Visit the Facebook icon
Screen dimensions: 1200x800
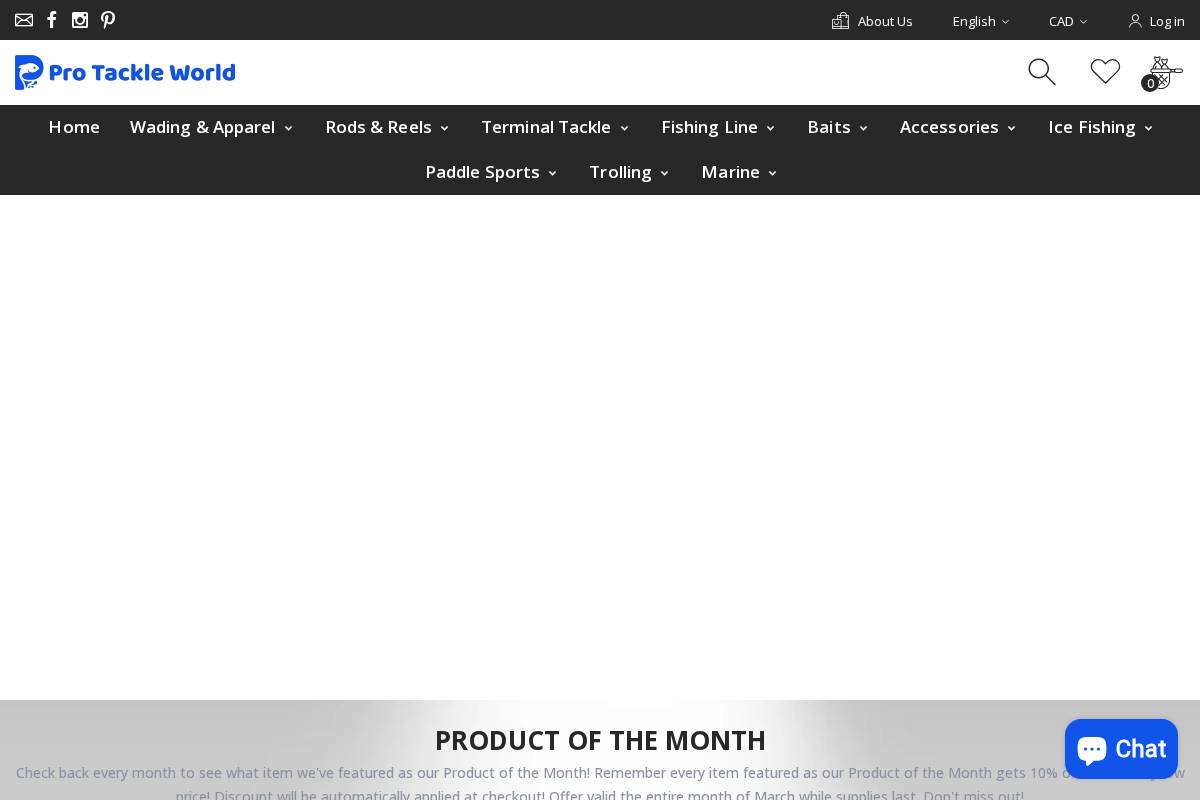point(51,20)
